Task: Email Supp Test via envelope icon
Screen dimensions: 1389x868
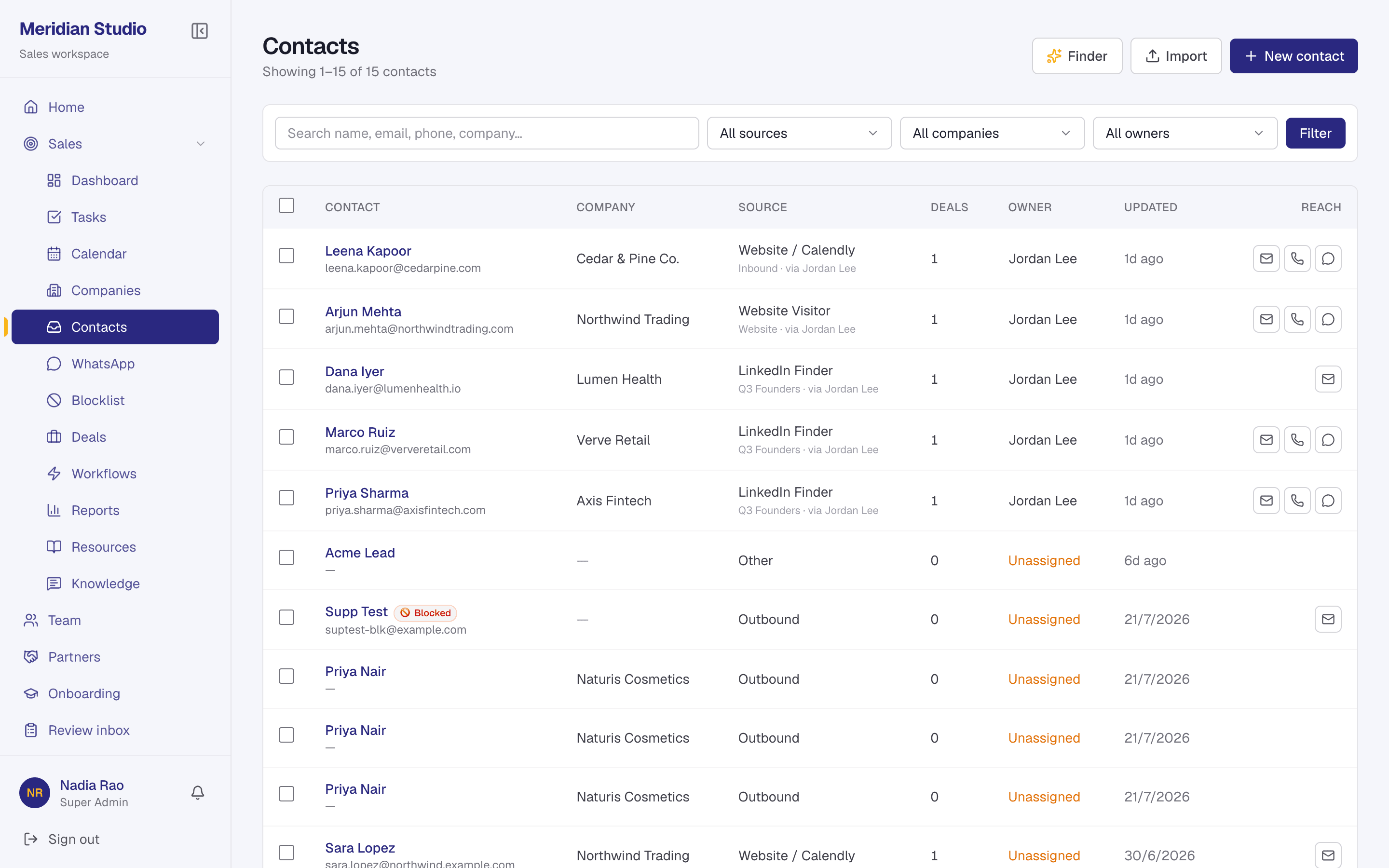Action: point(1328,619)
